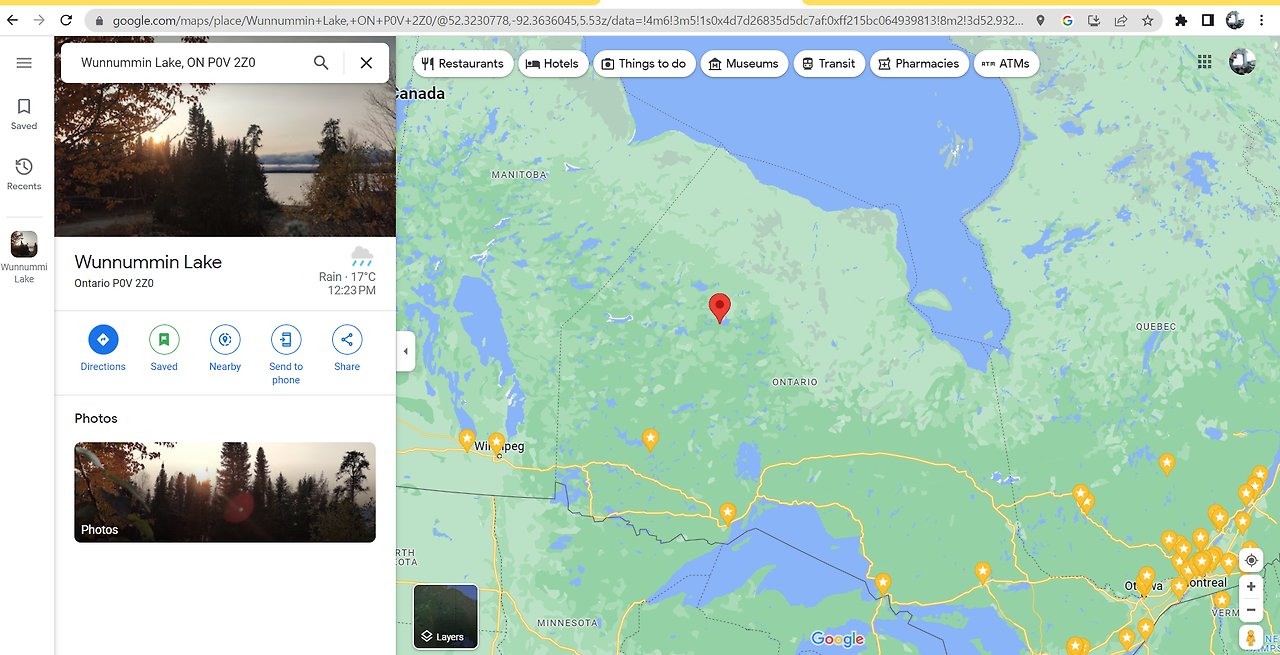Image resolution: width=1280 pixels, height=655 pixels.
Task: Open the Chrome side panel icon
Action: (1208, 20)
